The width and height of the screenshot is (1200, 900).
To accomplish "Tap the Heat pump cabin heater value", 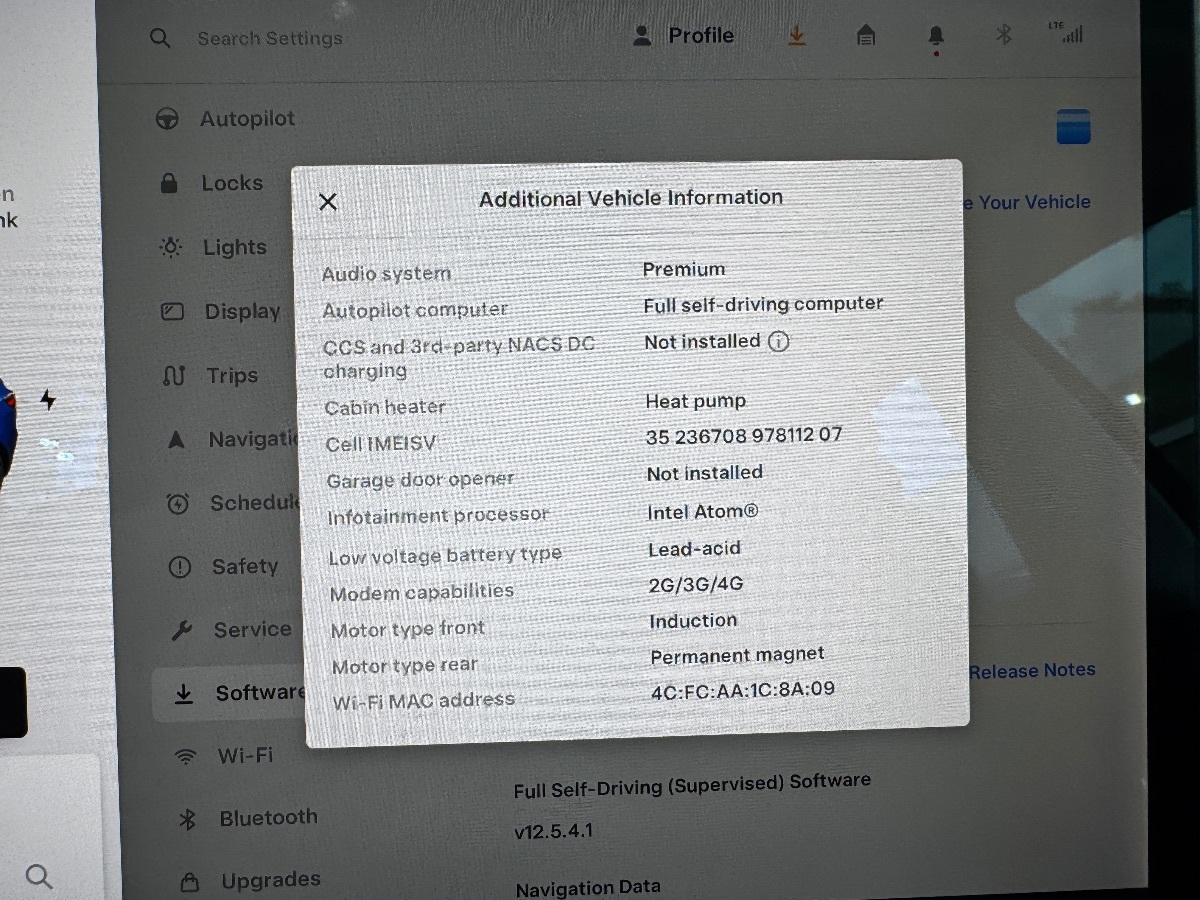I will tap(696, 402).
